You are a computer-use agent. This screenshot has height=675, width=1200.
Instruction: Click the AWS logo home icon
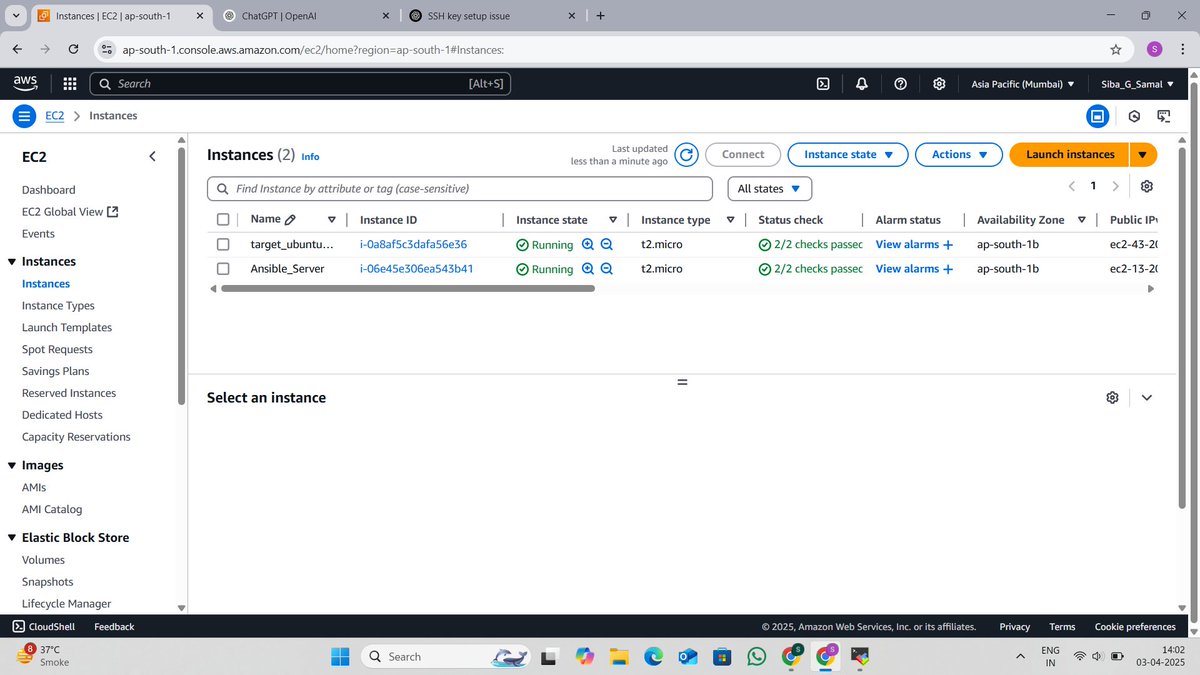coord(26,84)
